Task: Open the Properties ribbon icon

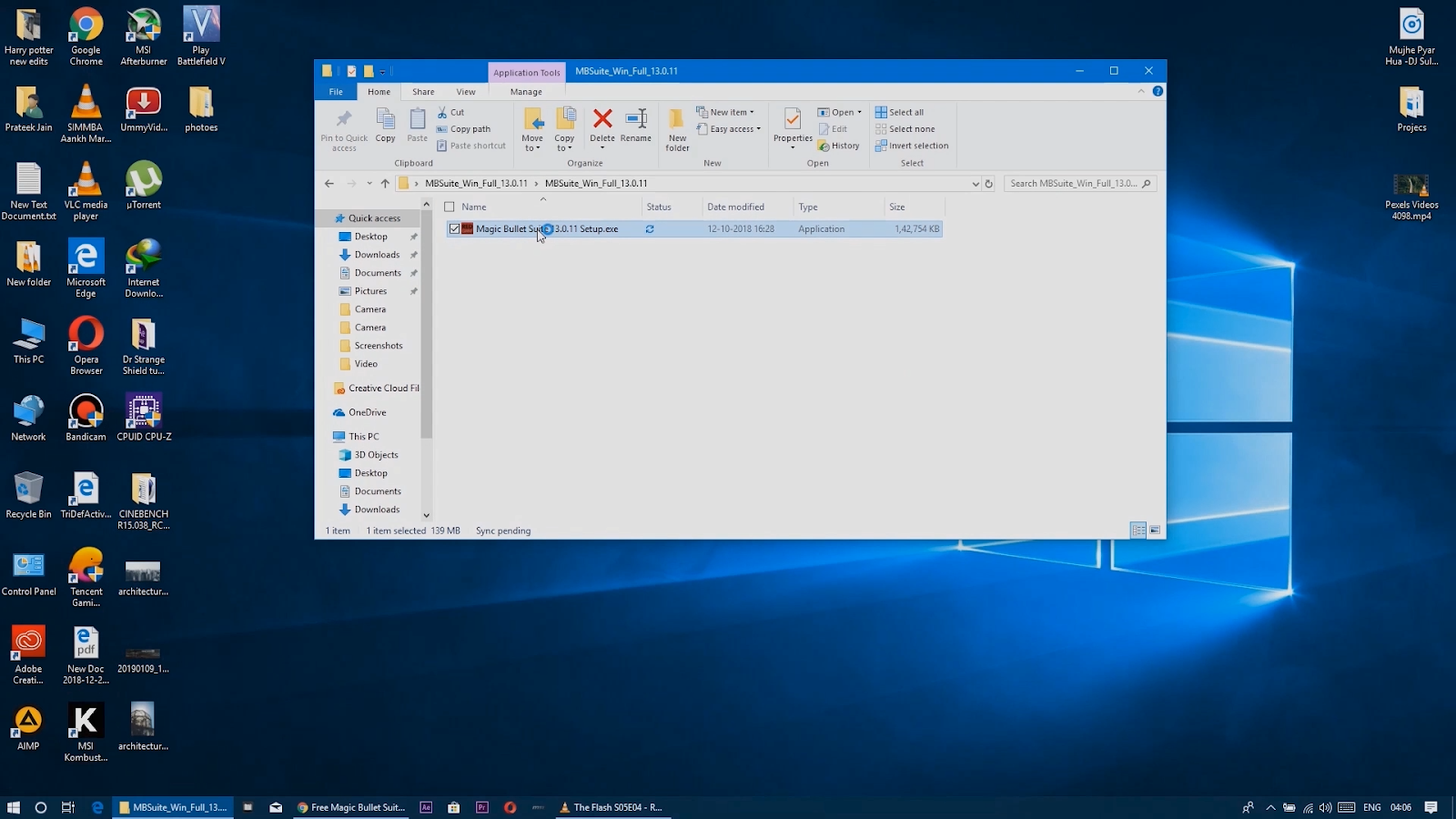Action: [793, 119]
